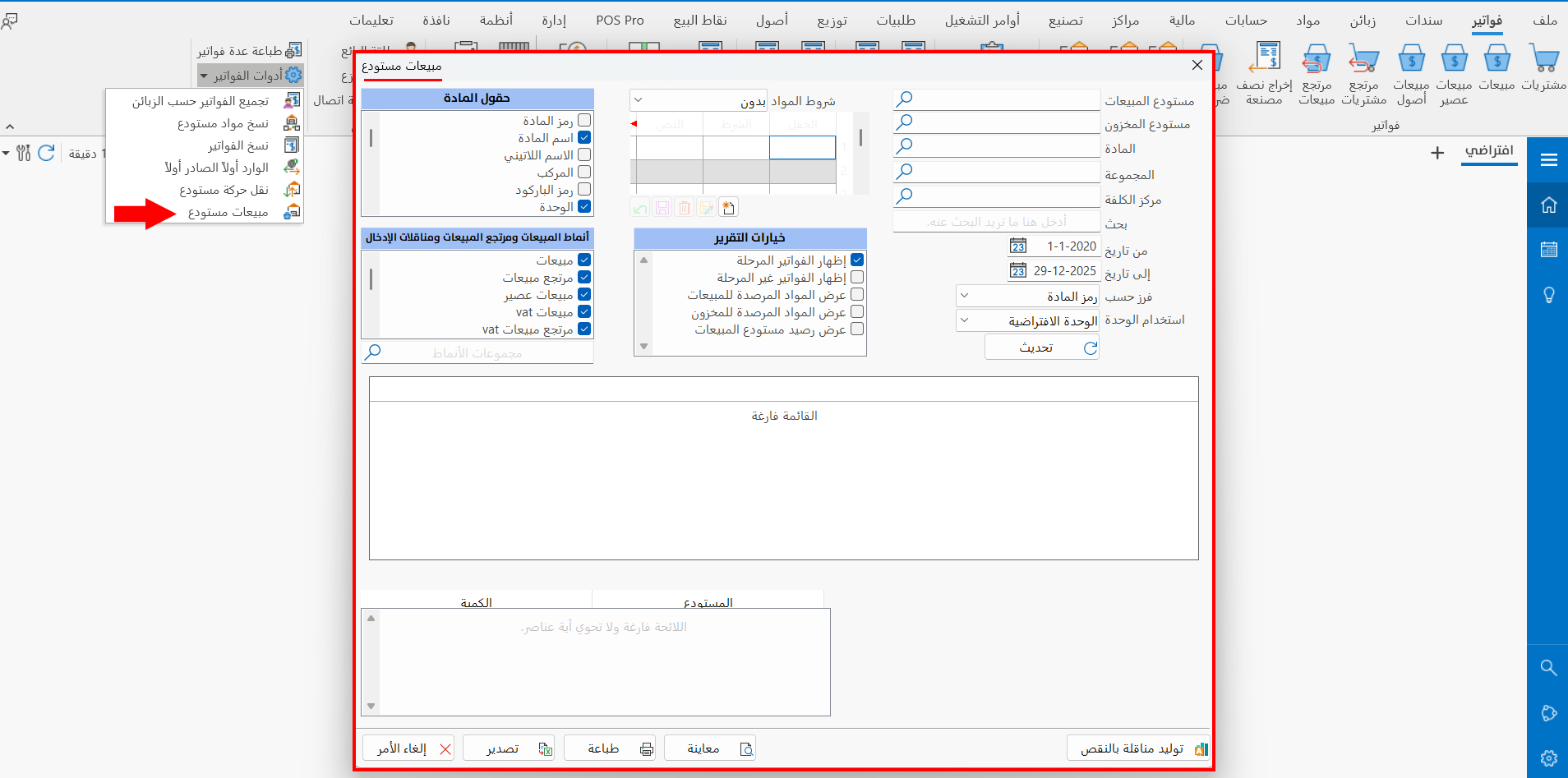Open the فرز حسب رمز المادة dropdown
This screenshot has width=1568, height=778.
[x=966, y=295]
